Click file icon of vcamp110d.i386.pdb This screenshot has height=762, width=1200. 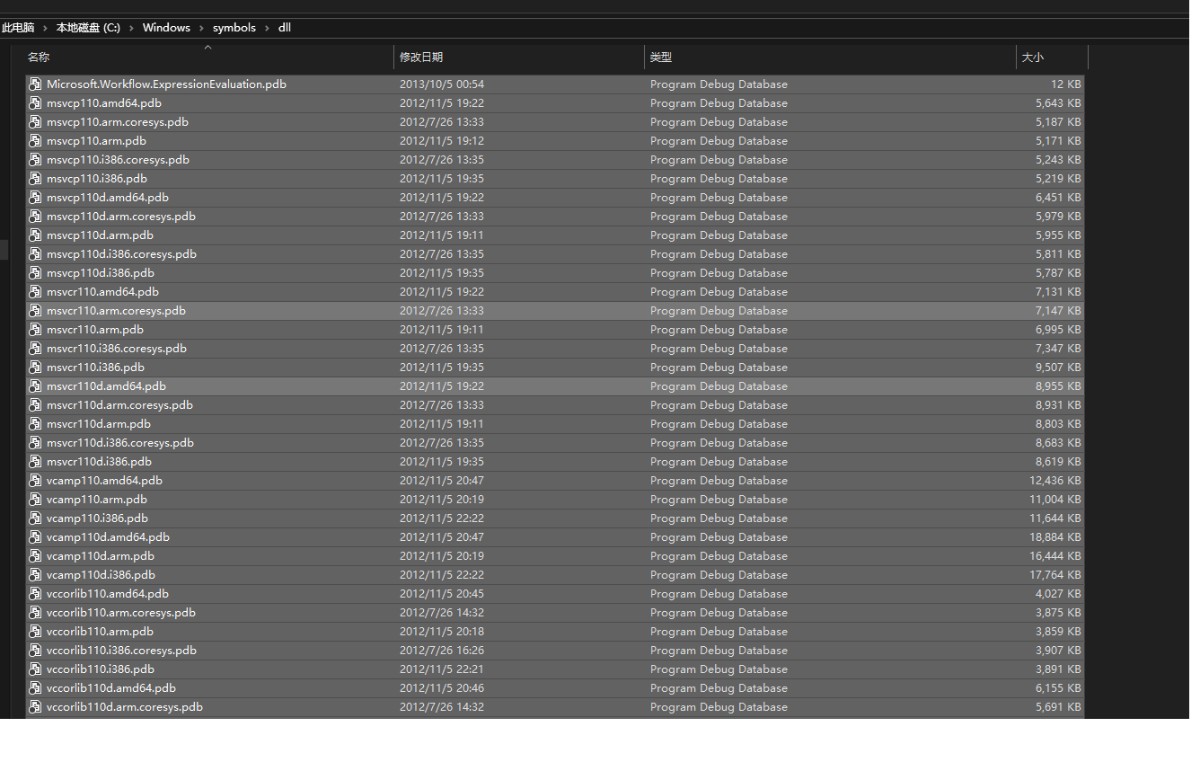35,575
